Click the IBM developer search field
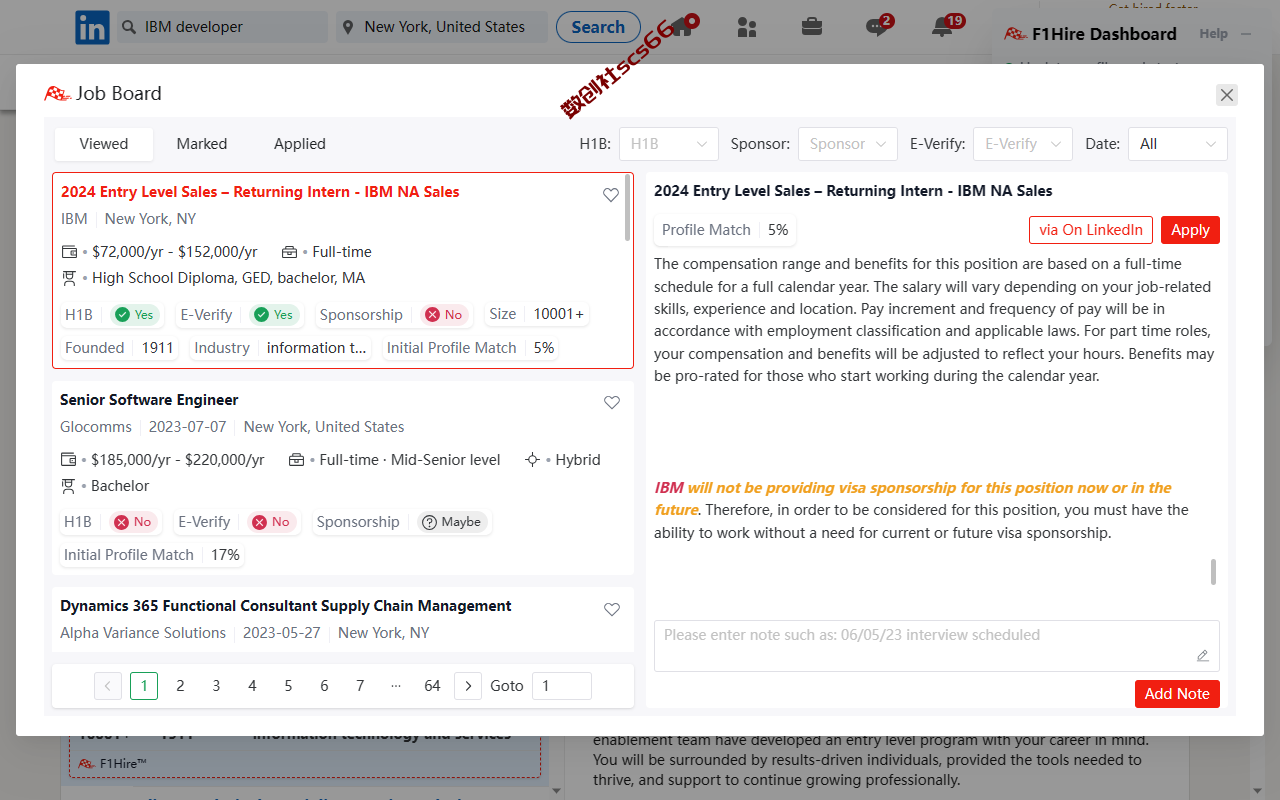 click(x=222, y=27)
